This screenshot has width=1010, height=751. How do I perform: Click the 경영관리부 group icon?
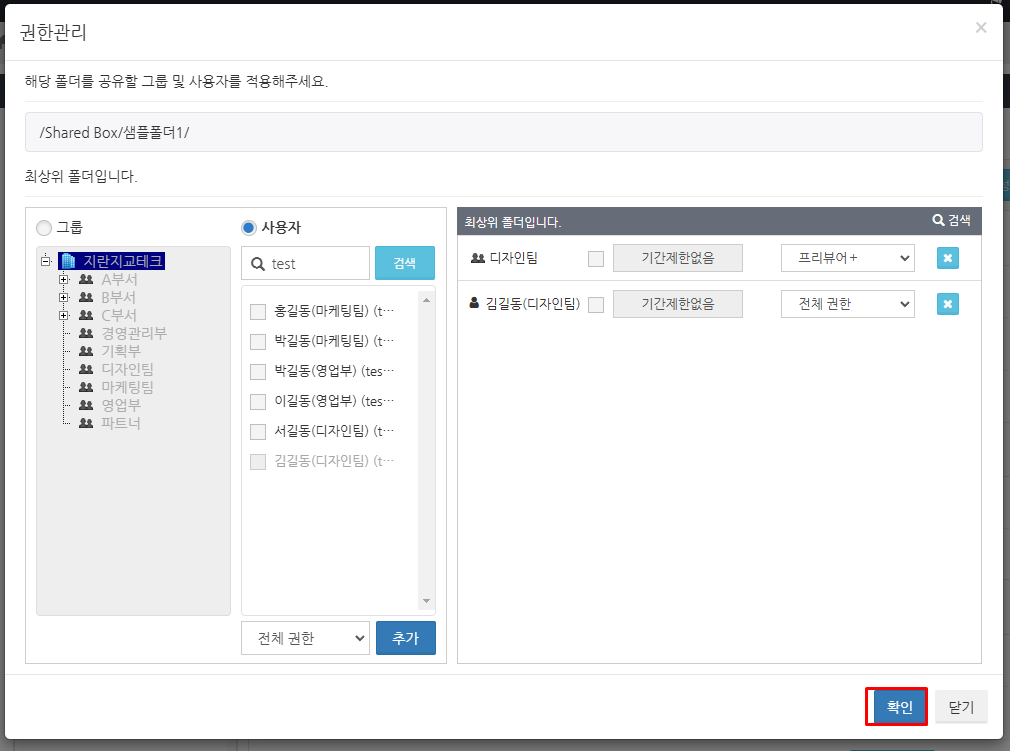coord(86,333)
